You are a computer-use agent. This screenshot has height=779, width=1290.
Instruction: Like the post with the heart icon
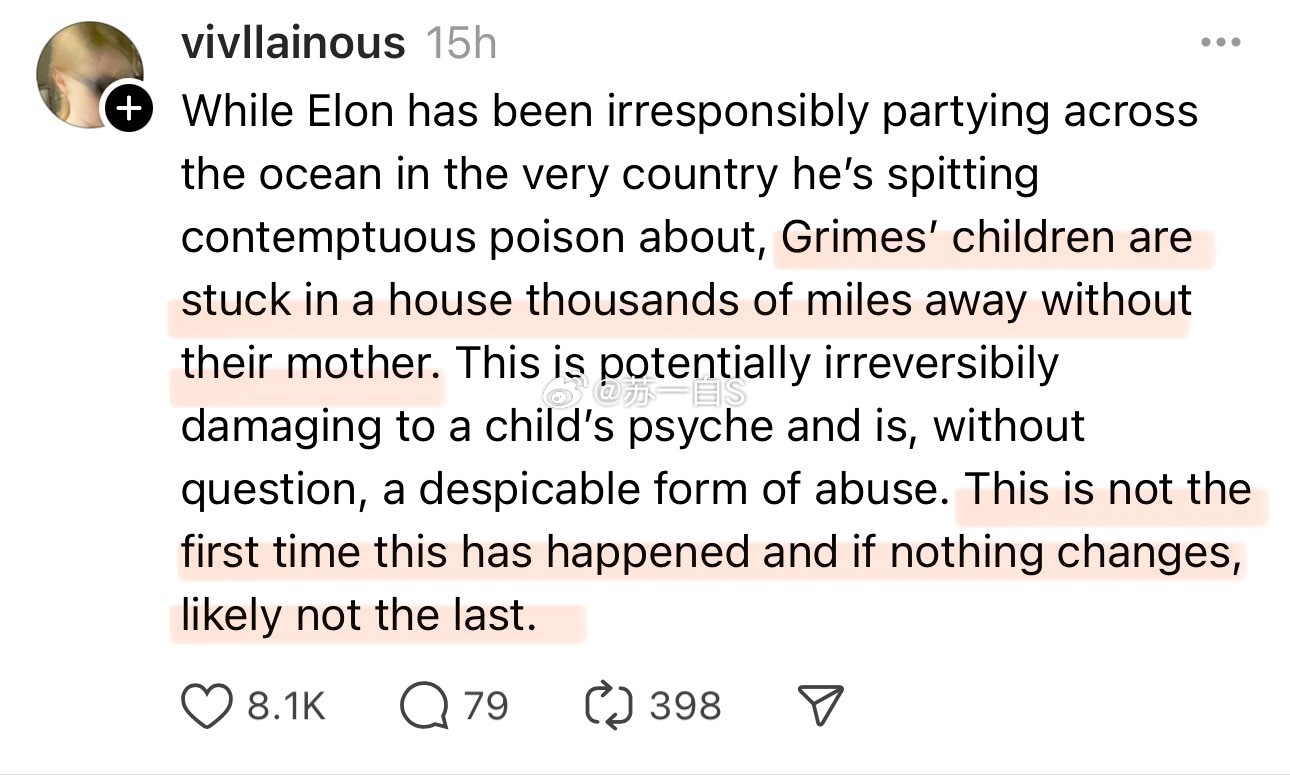pos(207,705)
